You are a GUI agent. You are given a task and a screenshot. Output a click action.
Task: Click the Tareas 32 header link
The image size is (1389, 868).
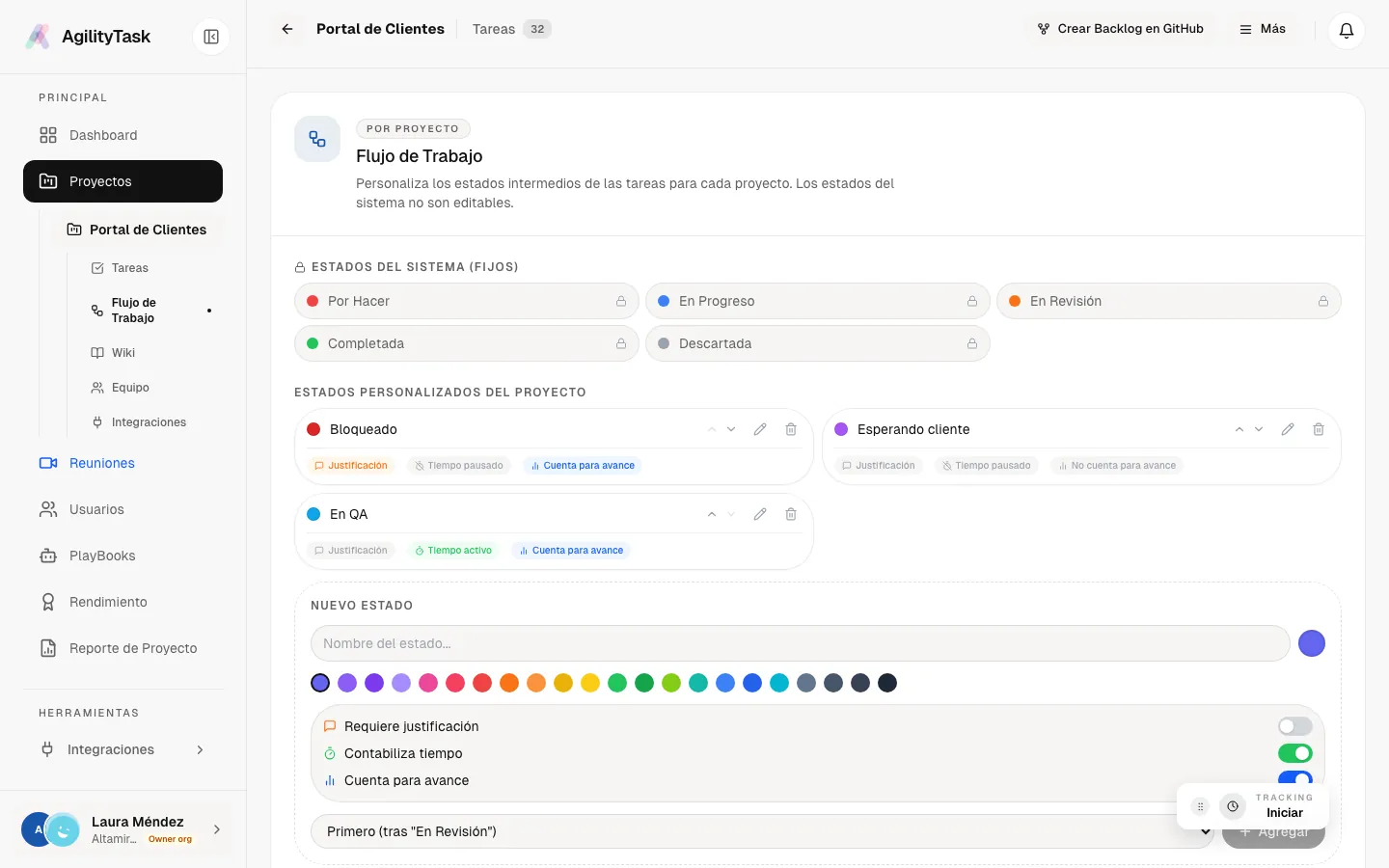click(x=511, y=29)
